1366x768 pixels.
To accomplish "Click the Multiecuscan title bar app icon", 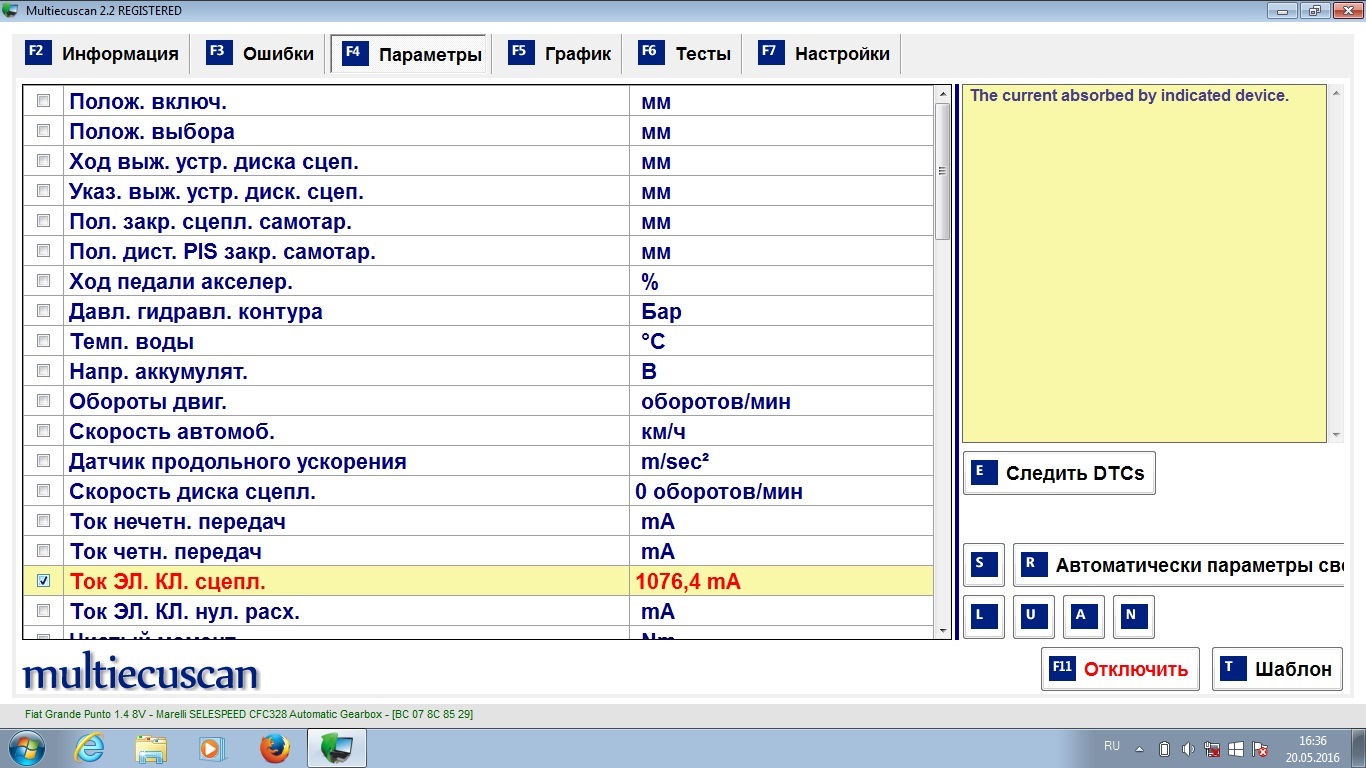I will tap(11, 10).
